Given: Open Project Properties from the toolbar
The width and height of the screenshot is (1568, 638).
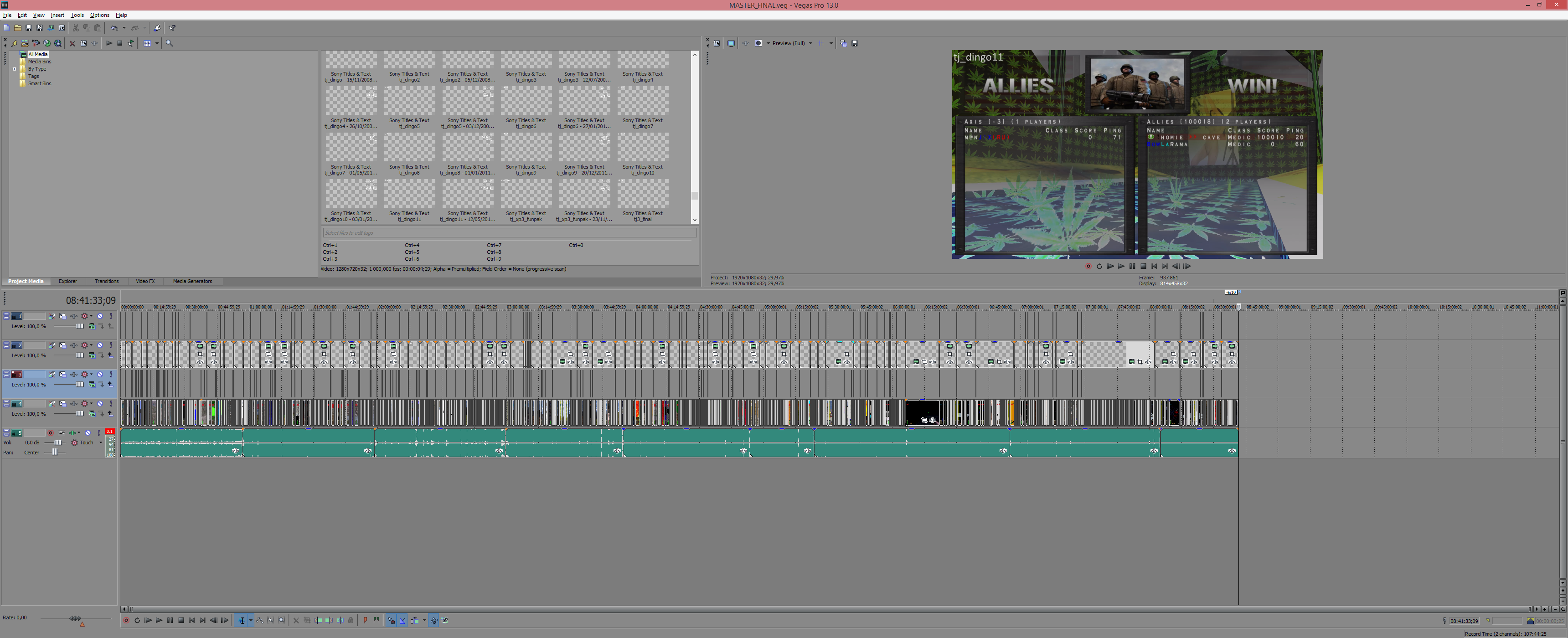Looking at the screenshot, I should [x=62, y=28].
